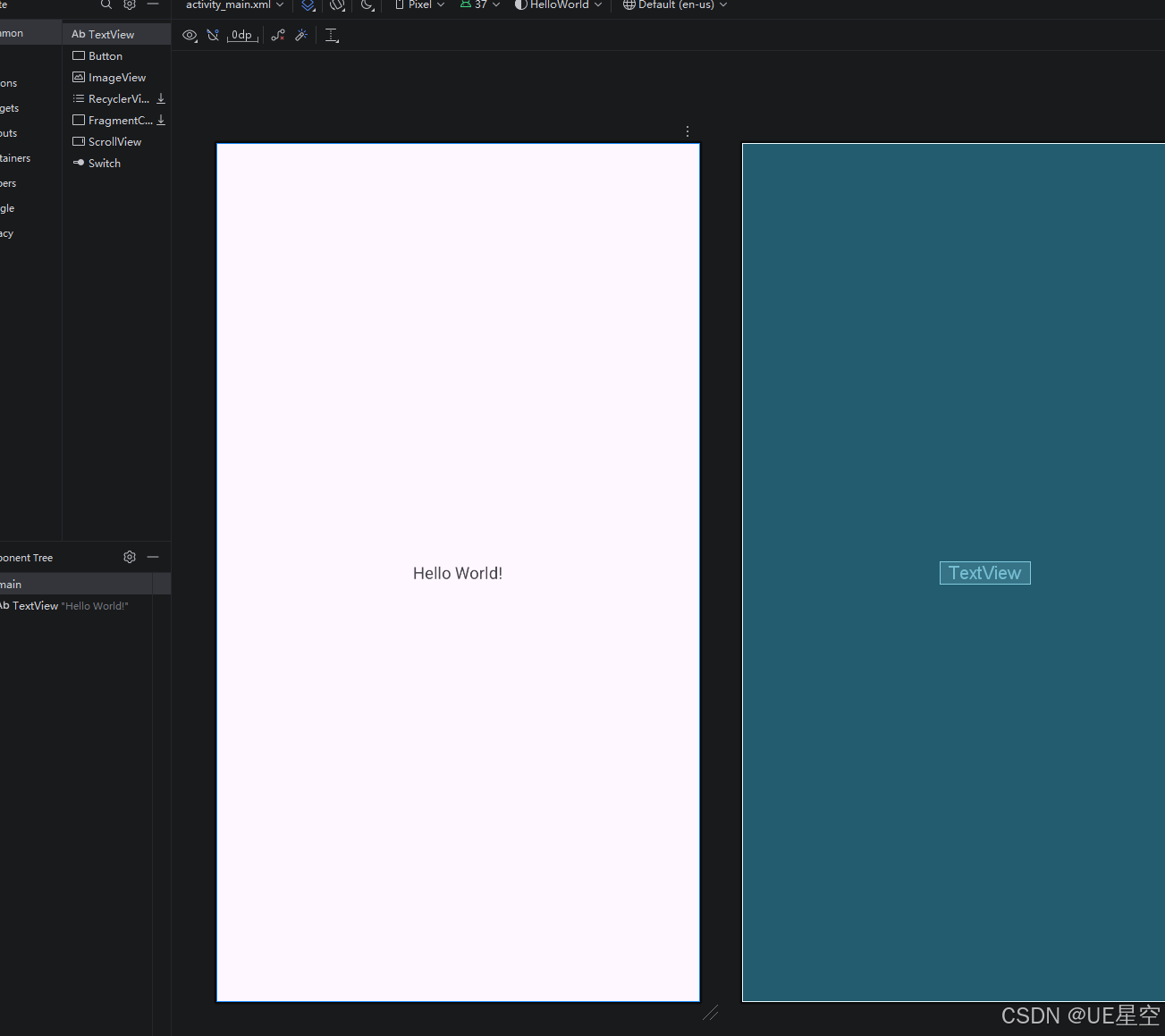The image size is (1165, 1036).
Task: Download the FragmentContainerView dependency
Action: point(161,120)
